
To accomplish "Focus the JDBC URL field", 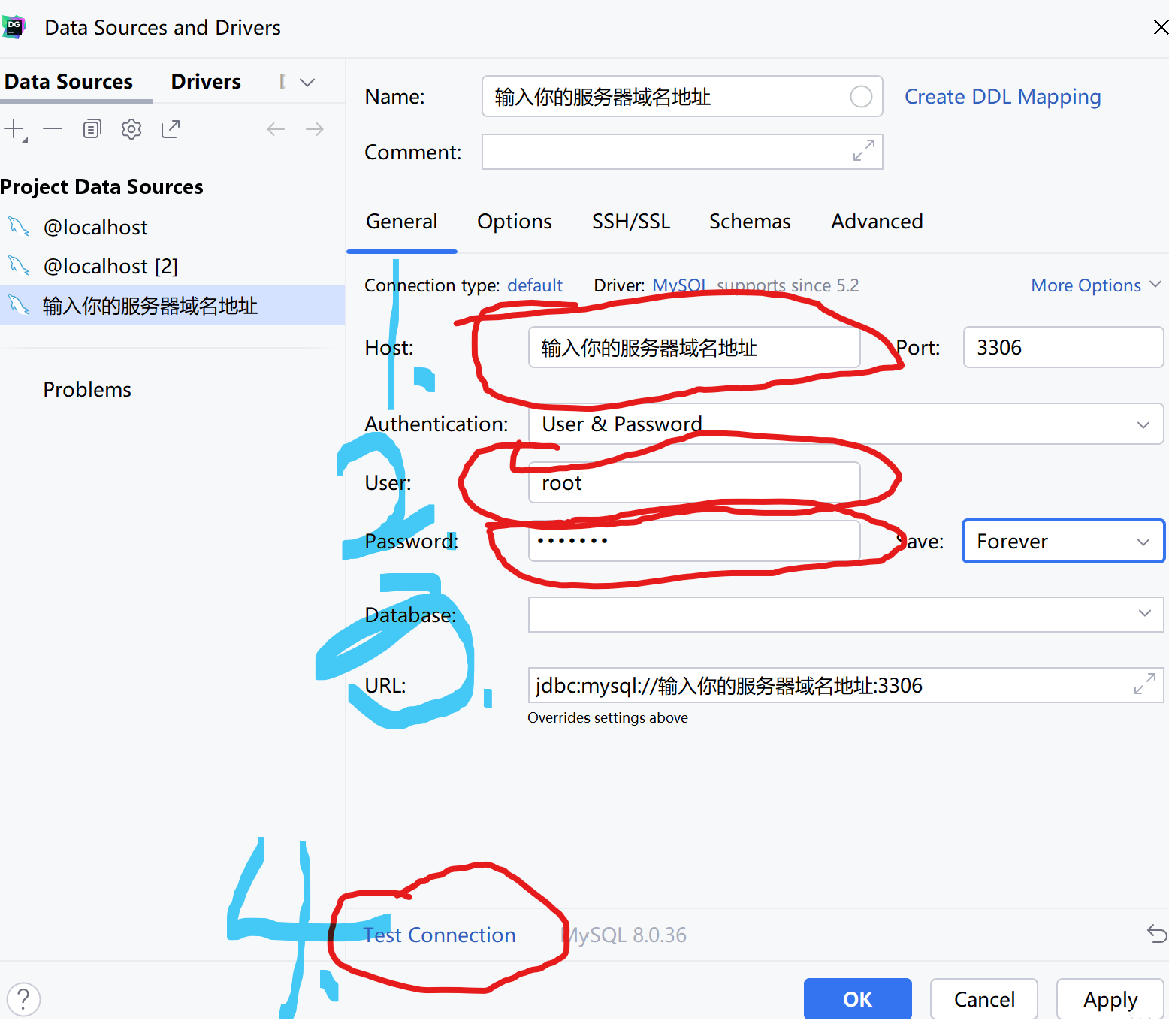I will 846,685.
